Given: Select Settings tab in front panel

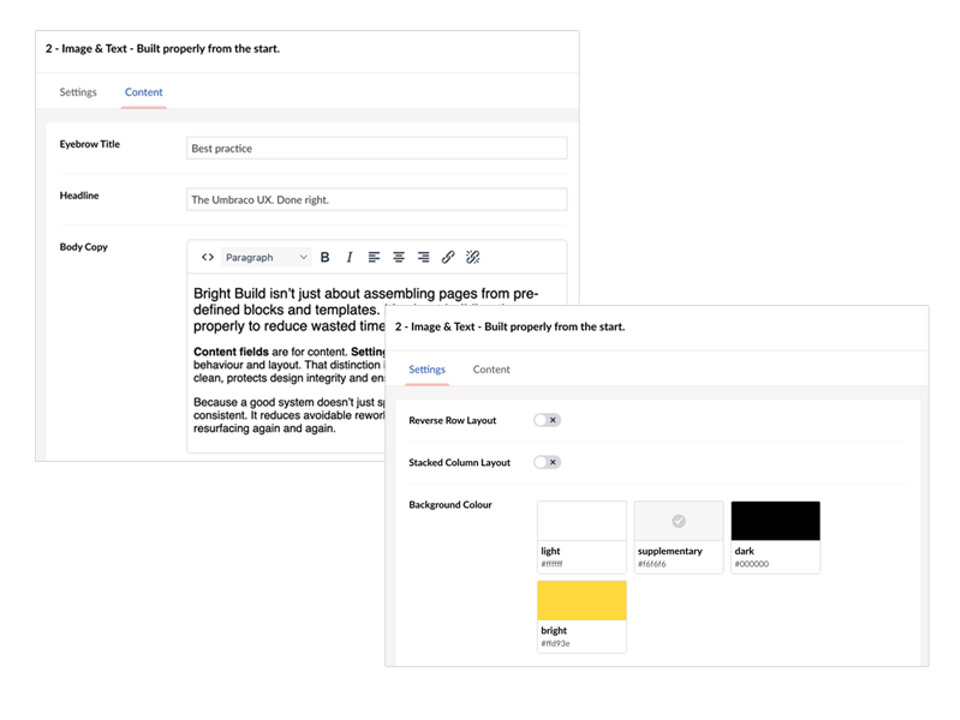Looking at the screenshot, I should click(x=427, y=369).
